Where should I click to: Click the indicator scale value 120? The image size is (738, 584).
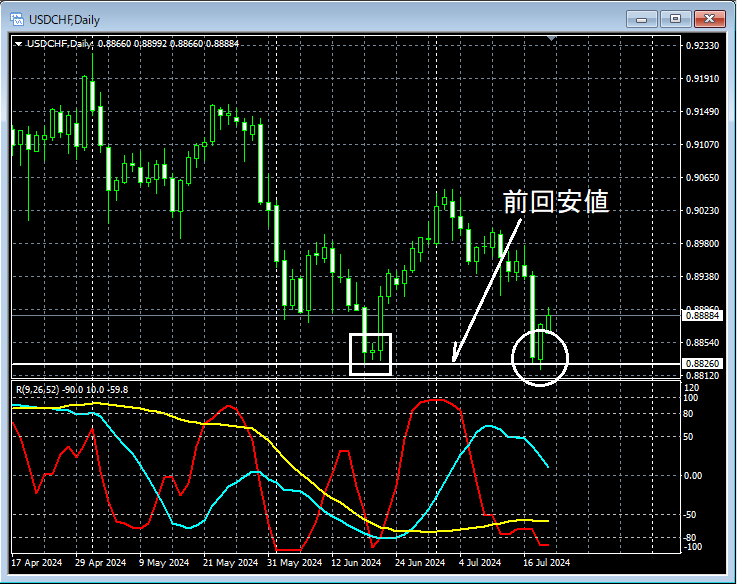[x=691, y=388]
